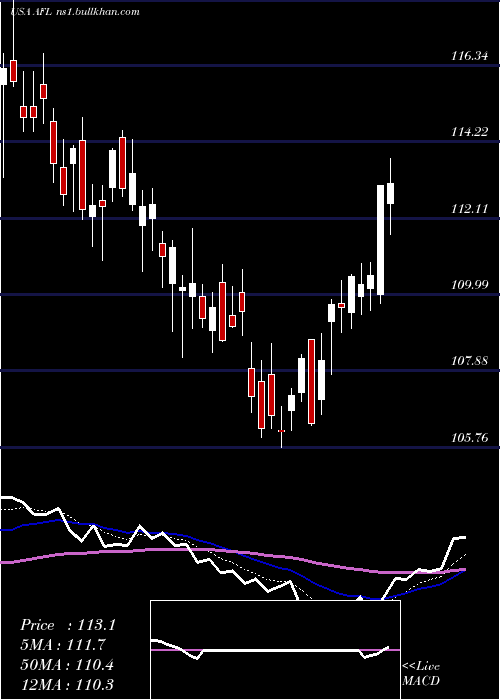Click the '<<Live MACD' label
This screenshot has height=700, width=500.
click(421, 673)
